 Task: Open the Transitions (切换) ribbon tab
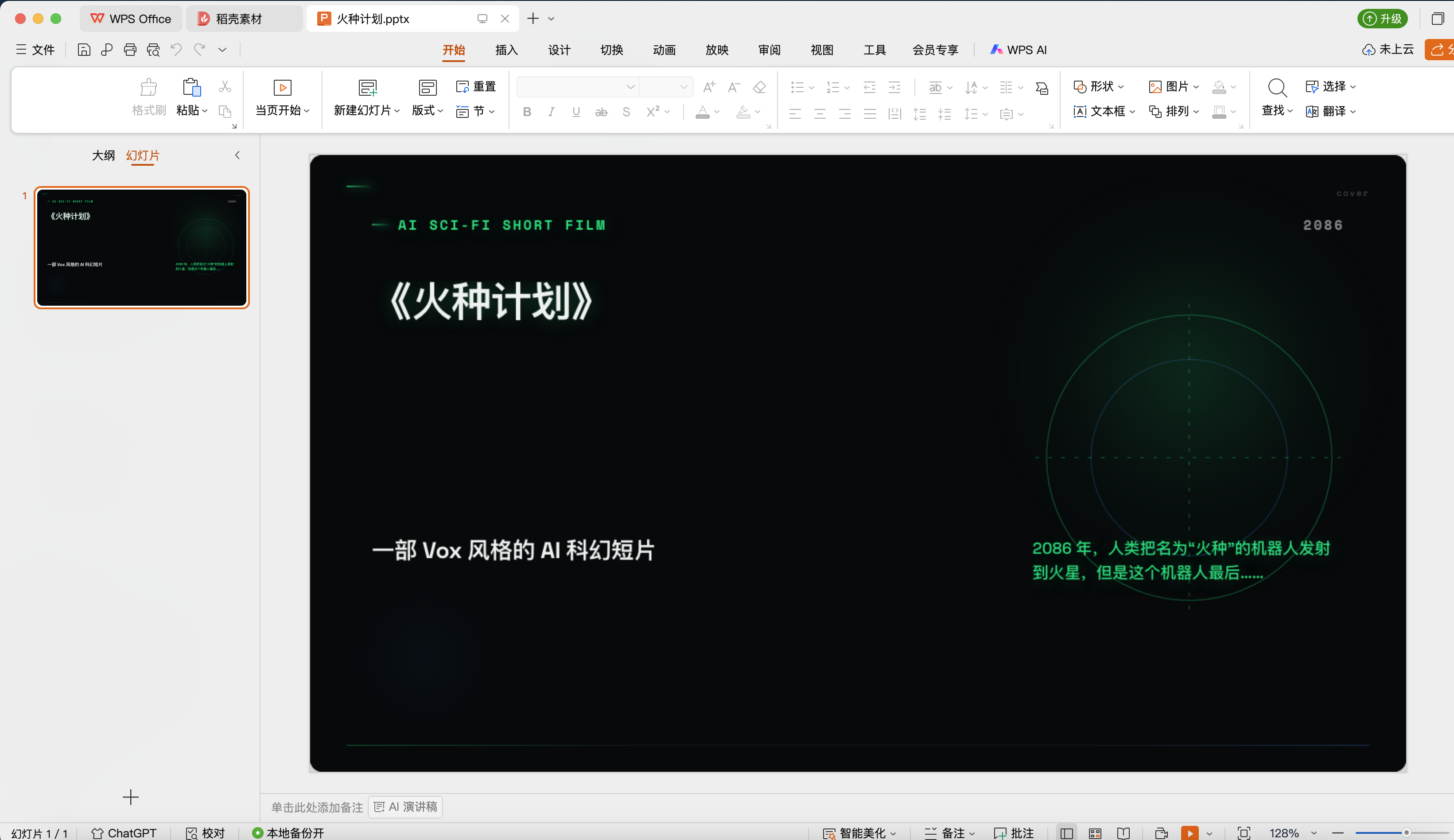coord(611,50)
